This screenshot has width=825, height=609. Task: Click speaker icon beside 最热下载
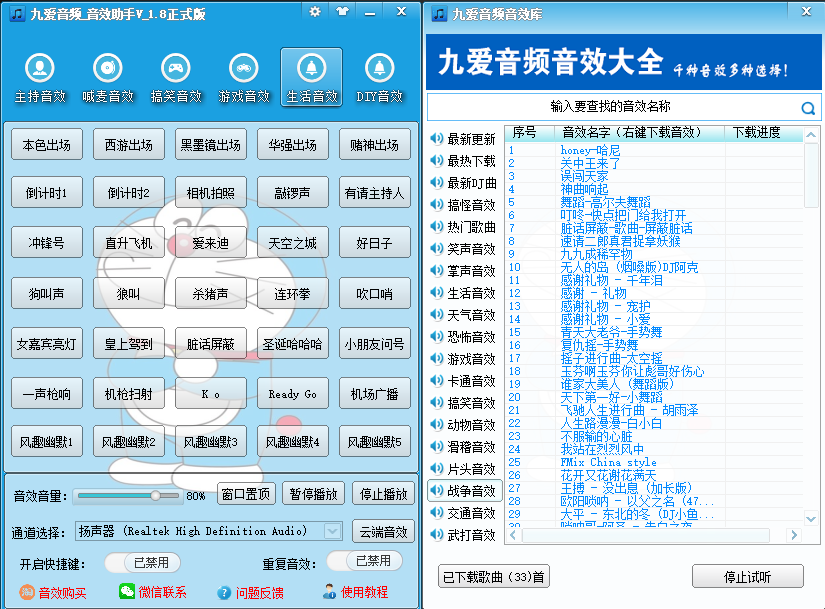(437, 161)
